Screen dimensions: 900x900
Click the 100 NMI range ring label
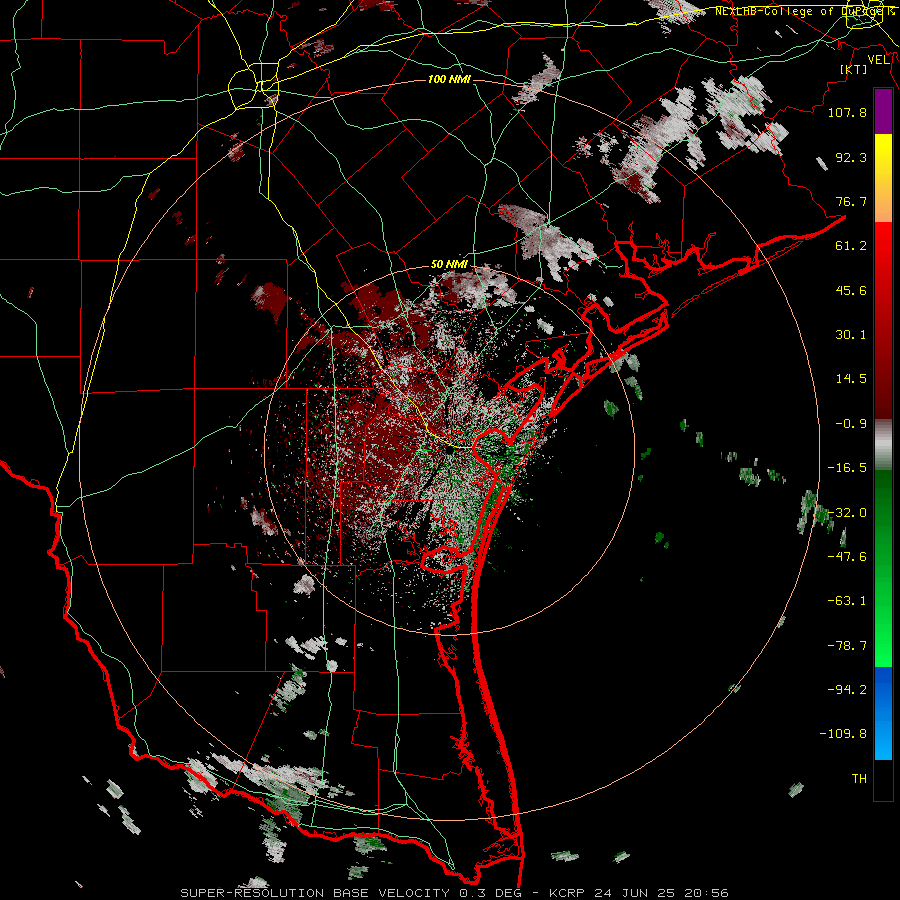click(449, 79)
